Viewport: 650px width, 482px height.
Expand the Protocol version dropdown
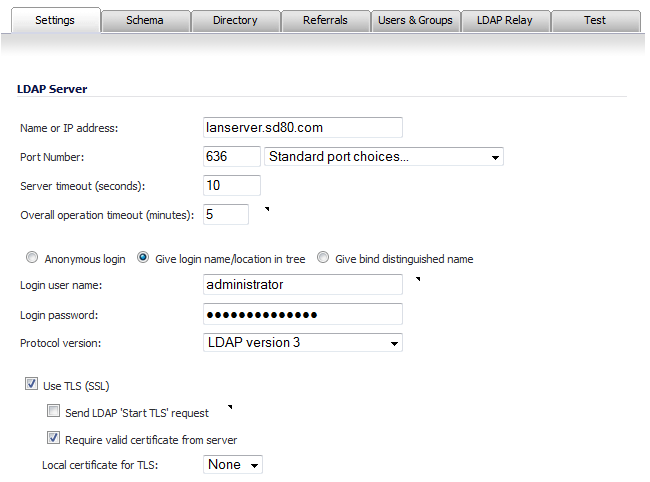coord(303,343)
